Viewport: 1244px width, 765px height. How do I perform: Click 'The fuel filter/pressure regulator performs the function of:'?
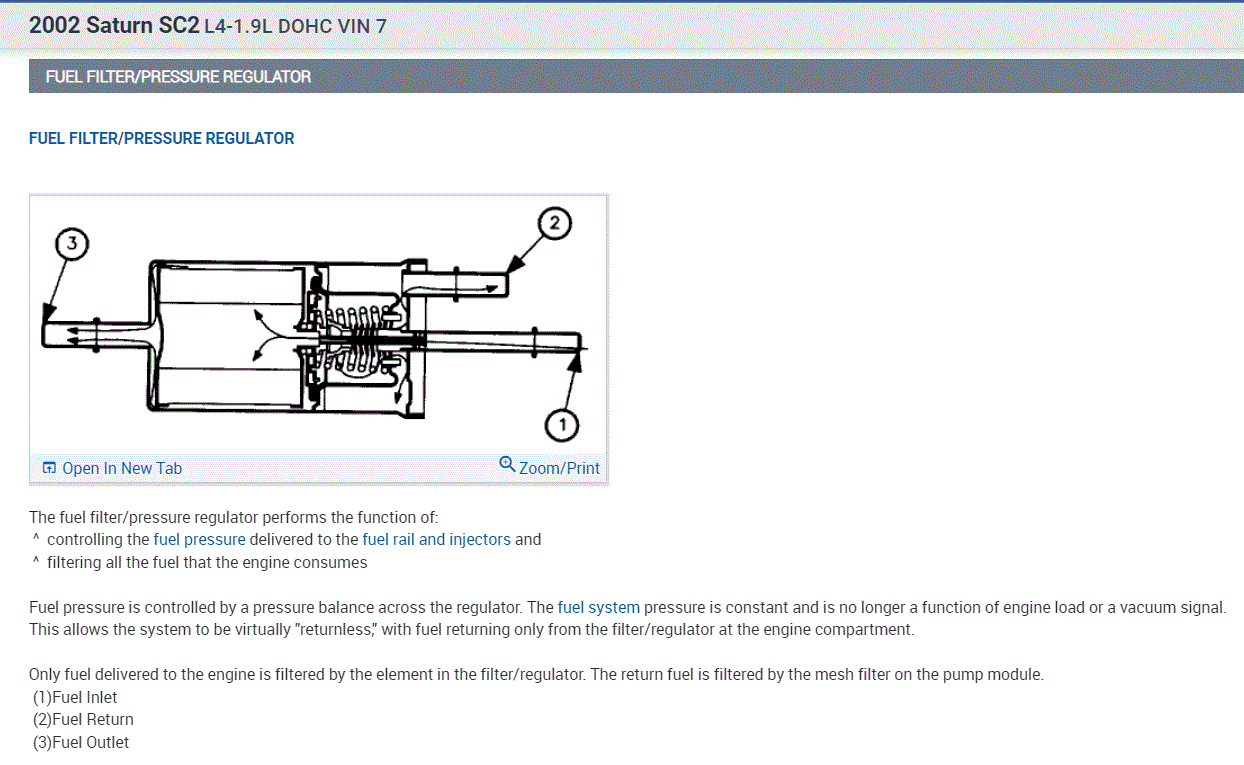(234, 517)
